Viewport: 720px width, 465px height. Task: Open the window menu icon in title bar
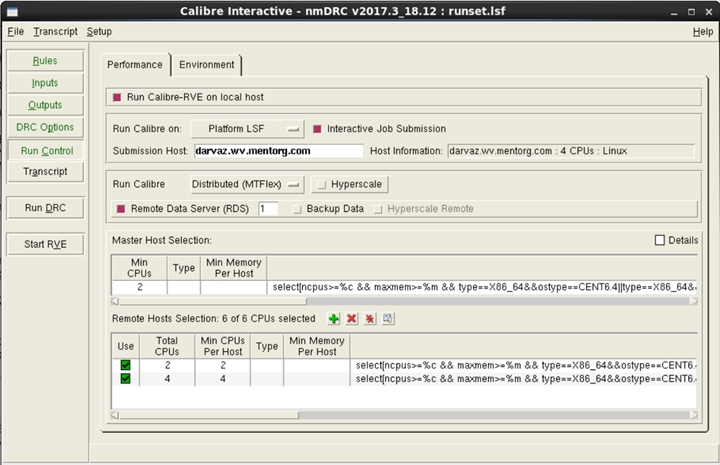[12, 9]
